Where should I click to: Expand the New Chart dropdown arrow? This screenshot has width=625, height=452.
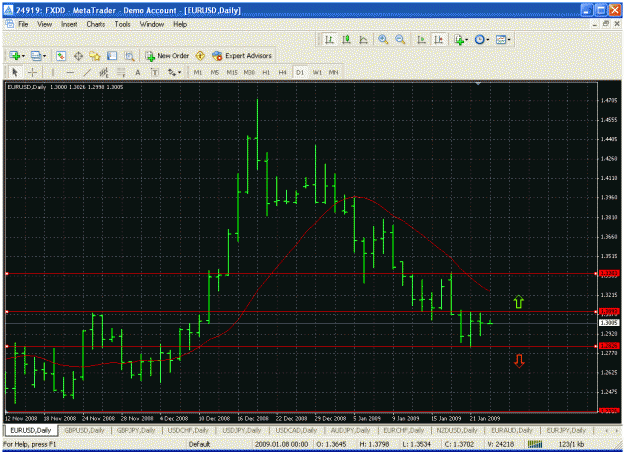pyautogui.click(x=23, y=56)
